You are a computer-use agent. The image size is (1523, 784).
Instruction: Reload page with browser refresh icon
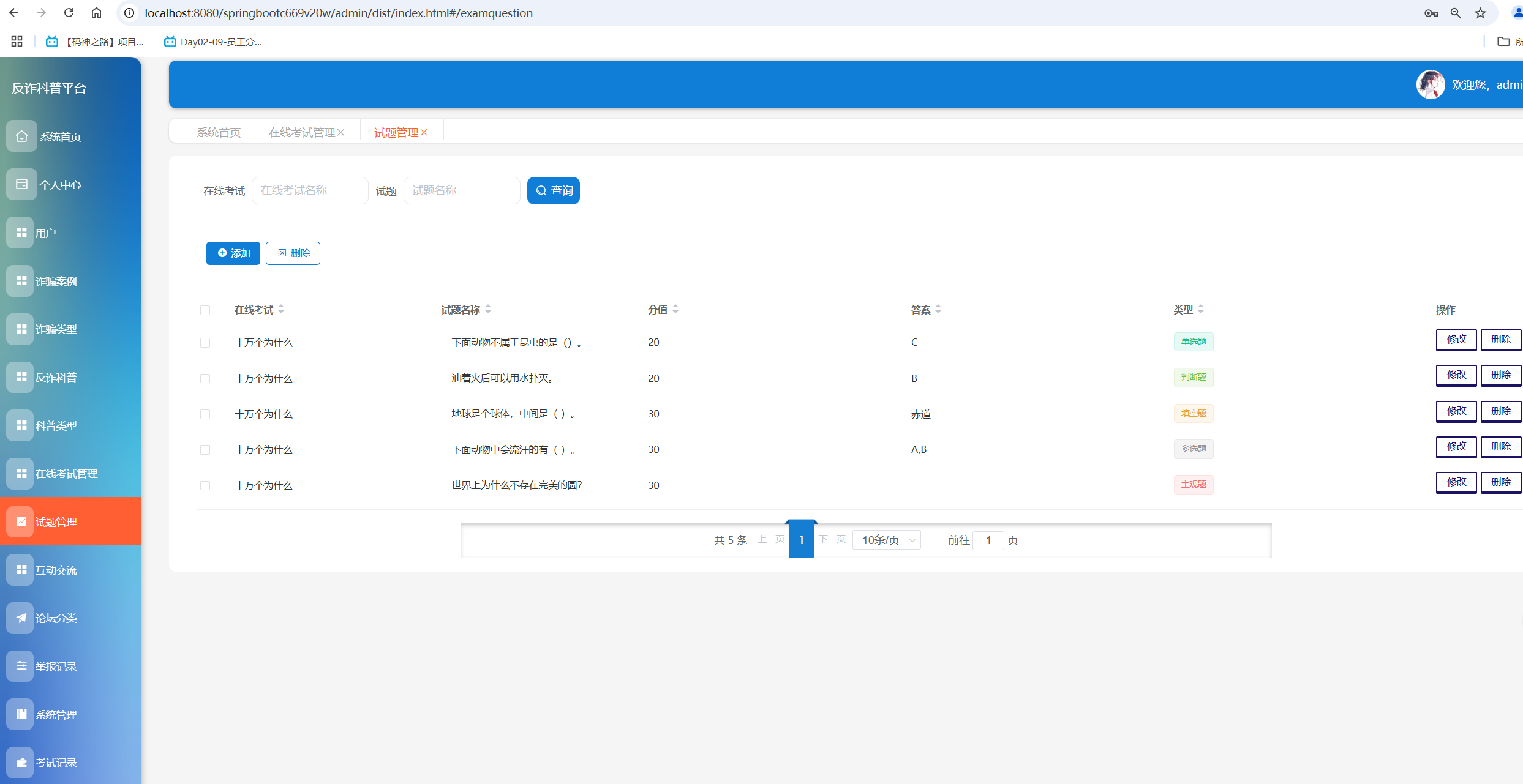69,13
